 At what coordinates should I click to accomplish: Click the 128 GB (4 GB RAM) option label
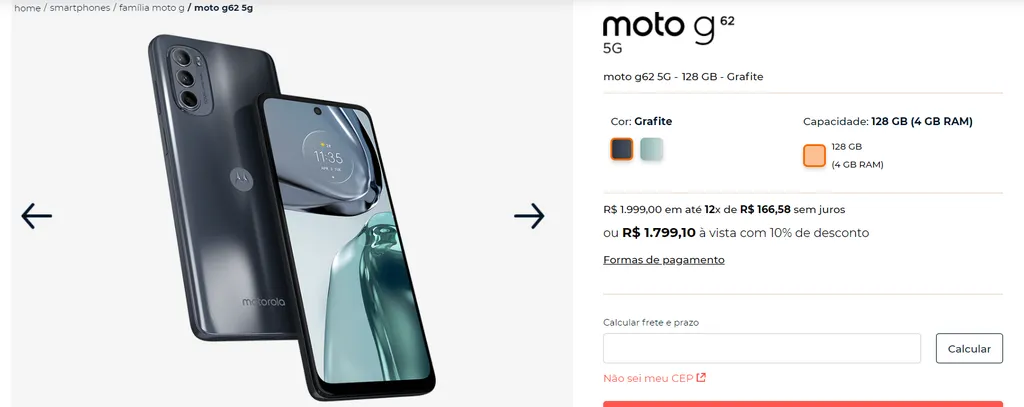point(857,155)
